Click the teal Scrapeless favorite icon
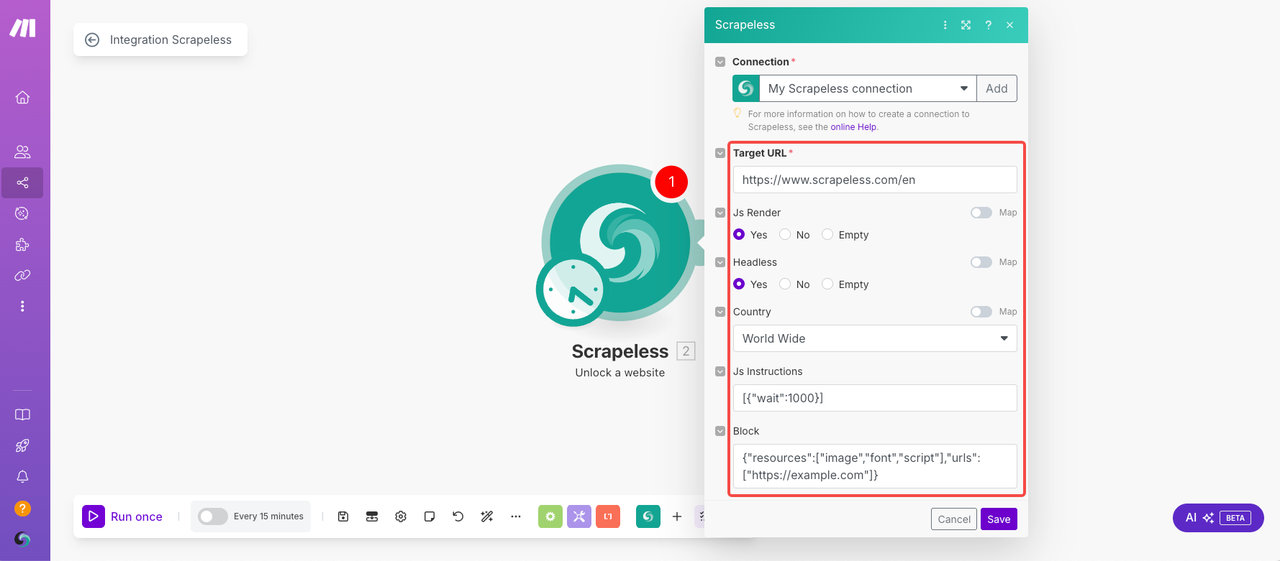1280x561 pixels. (x=648, y=516)
